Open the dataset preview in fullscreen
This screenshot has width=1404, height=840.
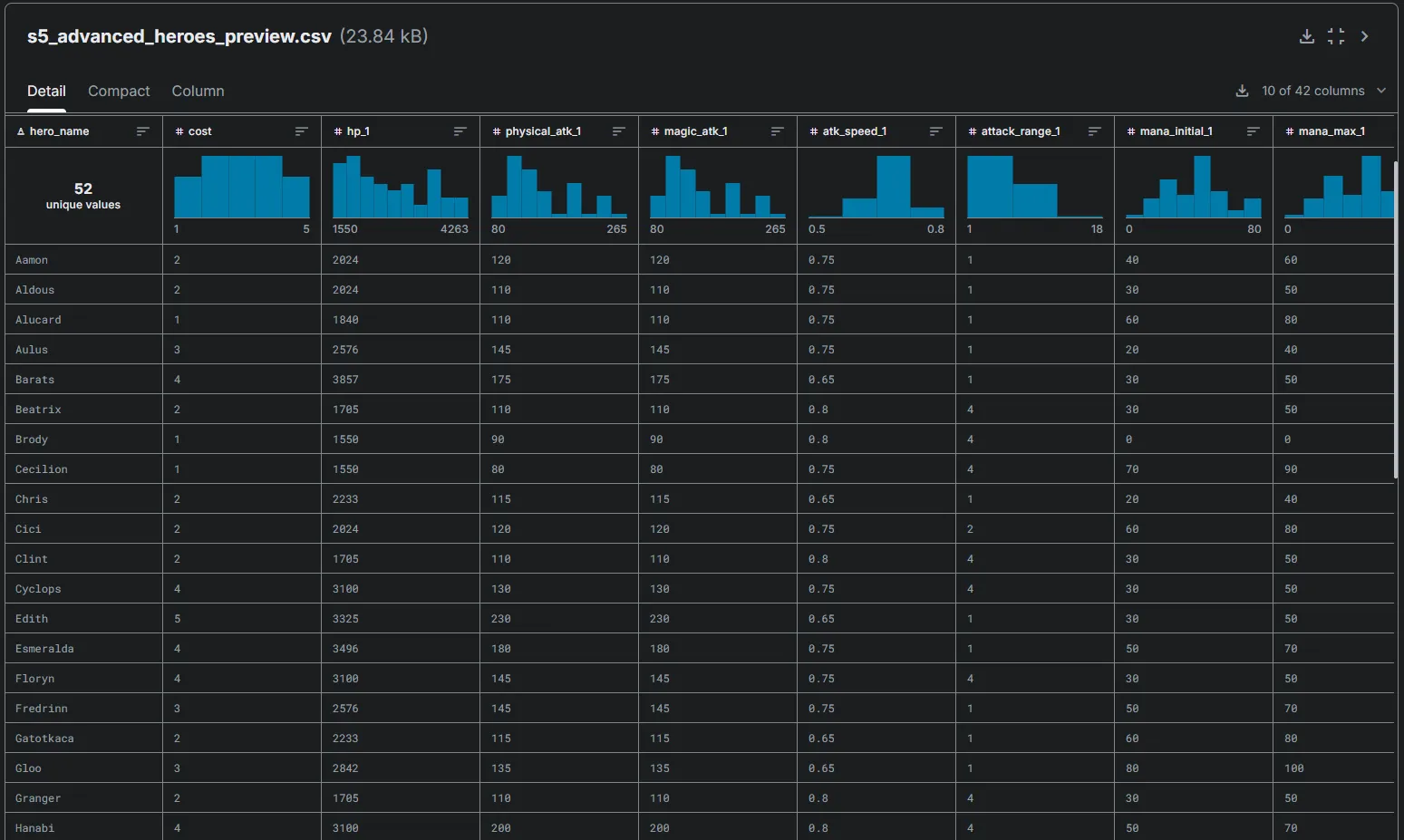pyautogui.click(x=1336, y=36)
